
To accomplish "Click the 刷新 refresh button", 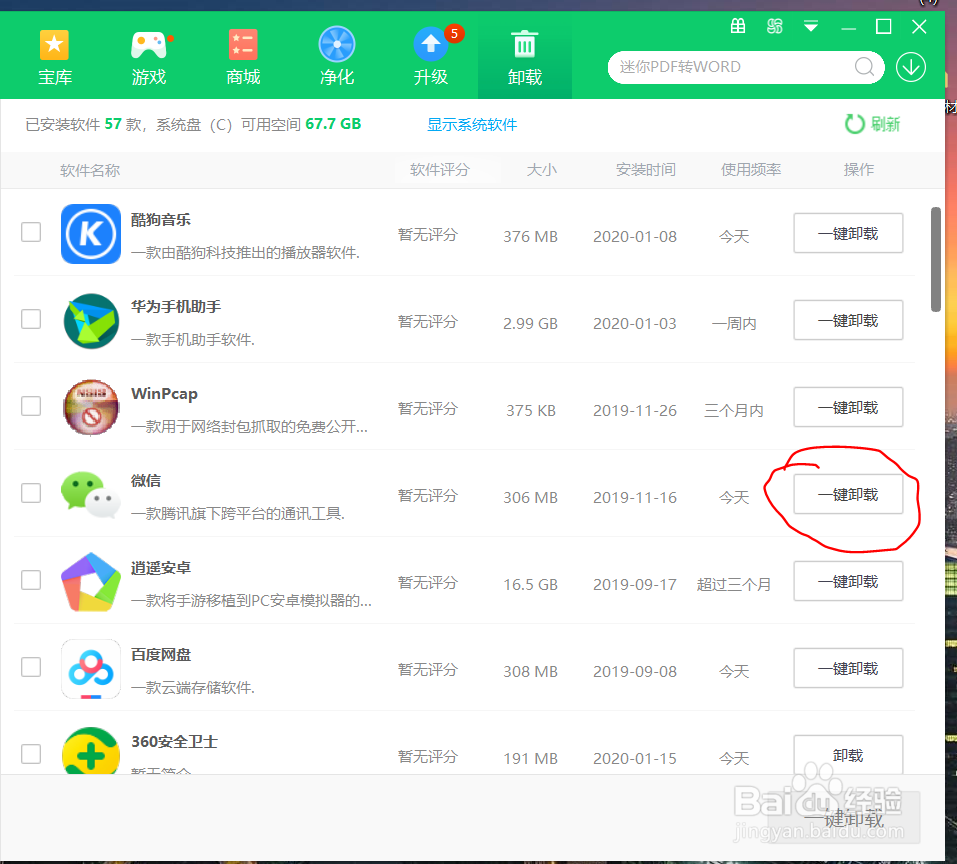I will coord(873,124).
